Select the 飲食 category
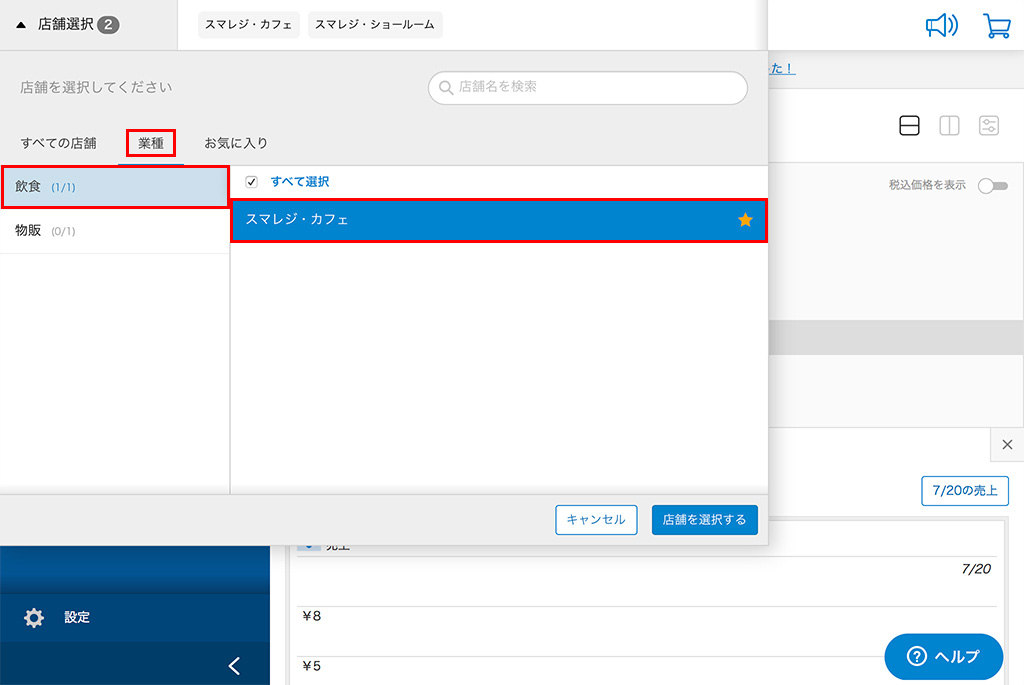Image resolution: width=1024 pixels, height=685 pixels. [x=115, y=187]
